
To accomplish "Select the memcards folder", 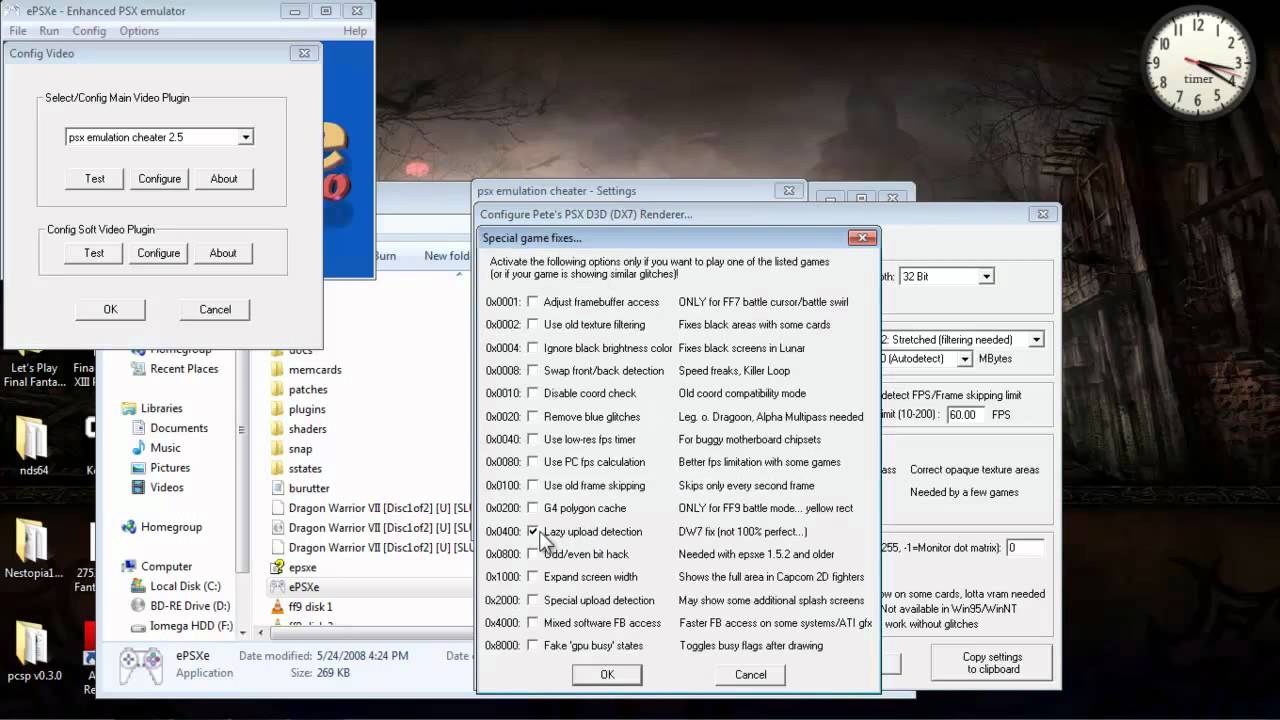I will pyautogui.click(x=315, y=369).
